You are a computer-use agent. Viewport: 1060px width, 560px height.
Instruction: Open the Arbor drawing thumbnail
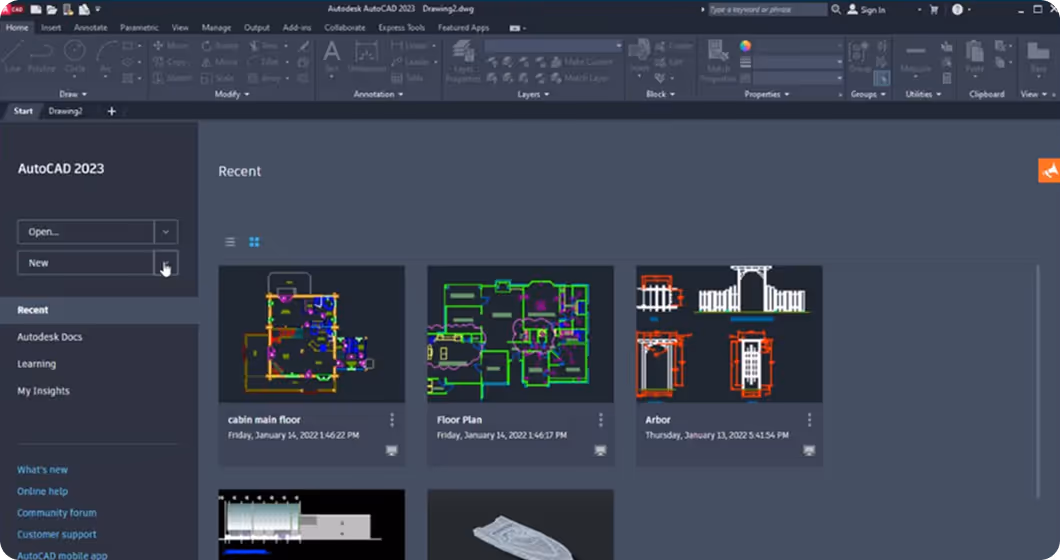pos(729,334)
